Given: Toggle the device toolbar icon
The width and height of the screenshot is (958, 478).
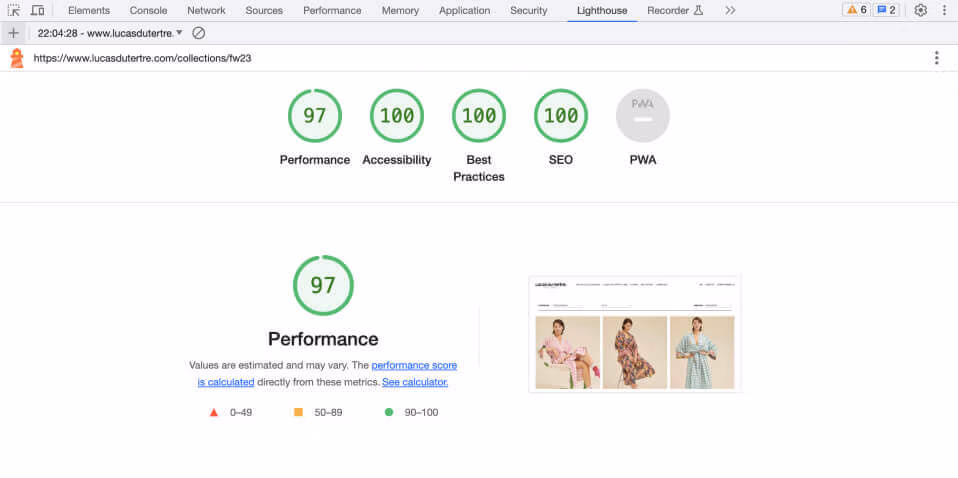Looking at the screenshot, I should (37, 10).
